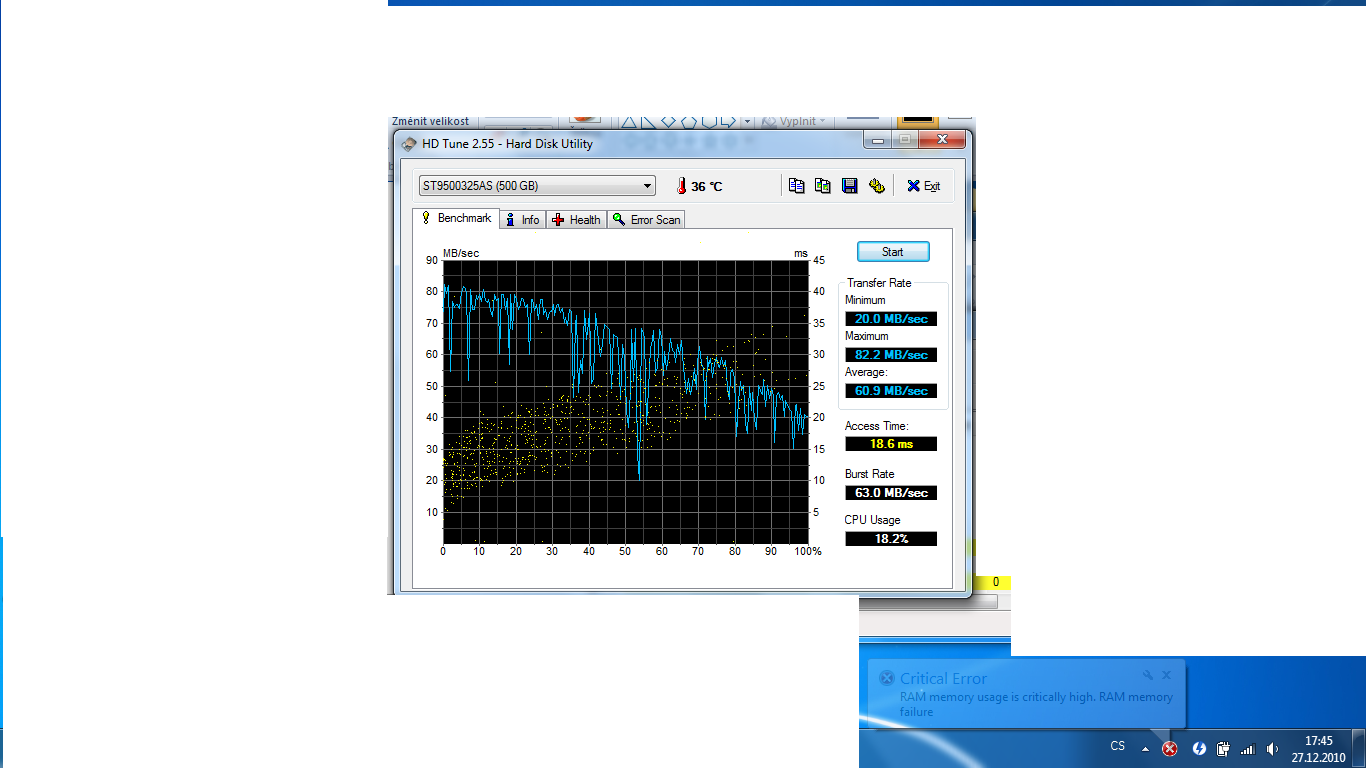Open the shapes gallery dropdown arrow behind HD Tune
The height and width of the screenshot is (768, 1366).
pyautogui.click(x=747, y=122)
